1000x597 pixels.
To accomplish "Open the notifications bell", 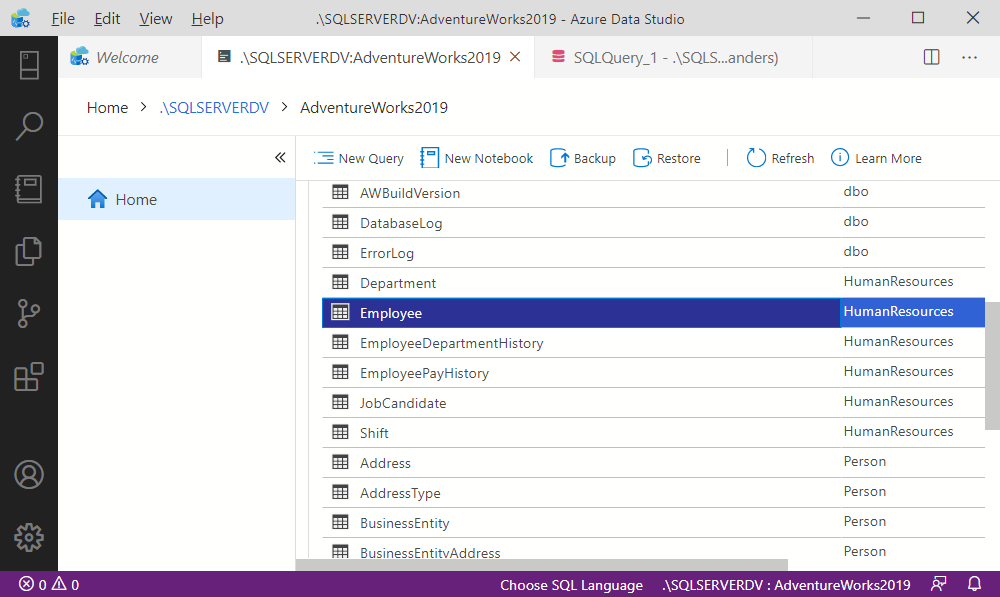I will pyautogui.click(x=974, y=584).
